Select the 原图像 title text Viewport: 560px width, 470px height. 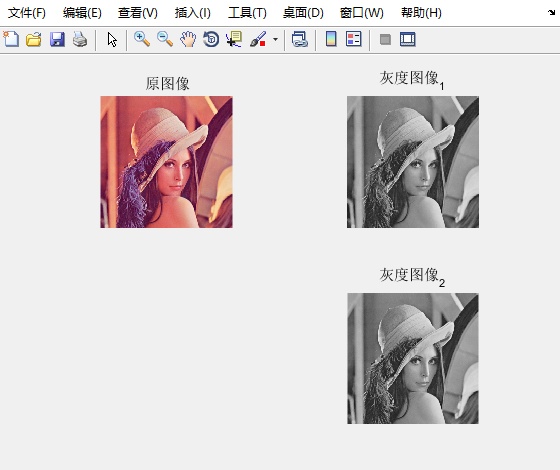pos(167,84)
